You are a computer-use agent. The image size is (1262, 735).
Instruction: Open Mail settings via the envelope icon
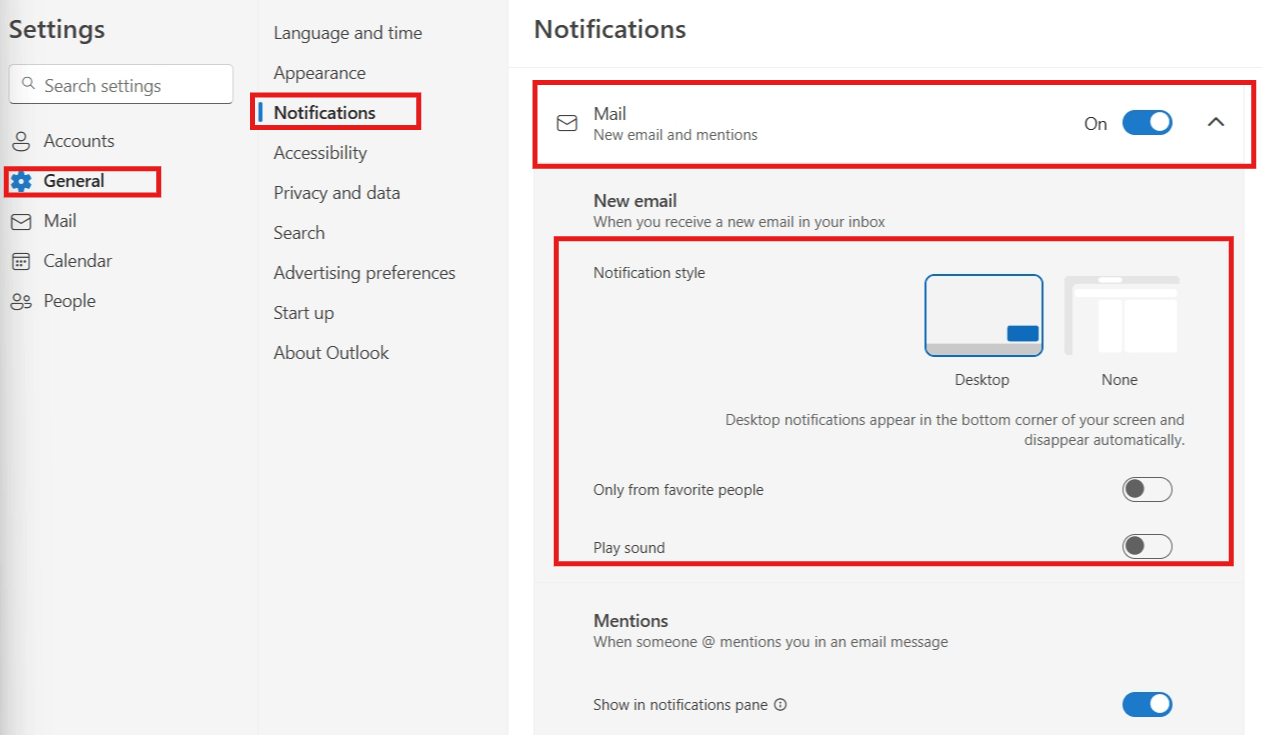(20, 220)
